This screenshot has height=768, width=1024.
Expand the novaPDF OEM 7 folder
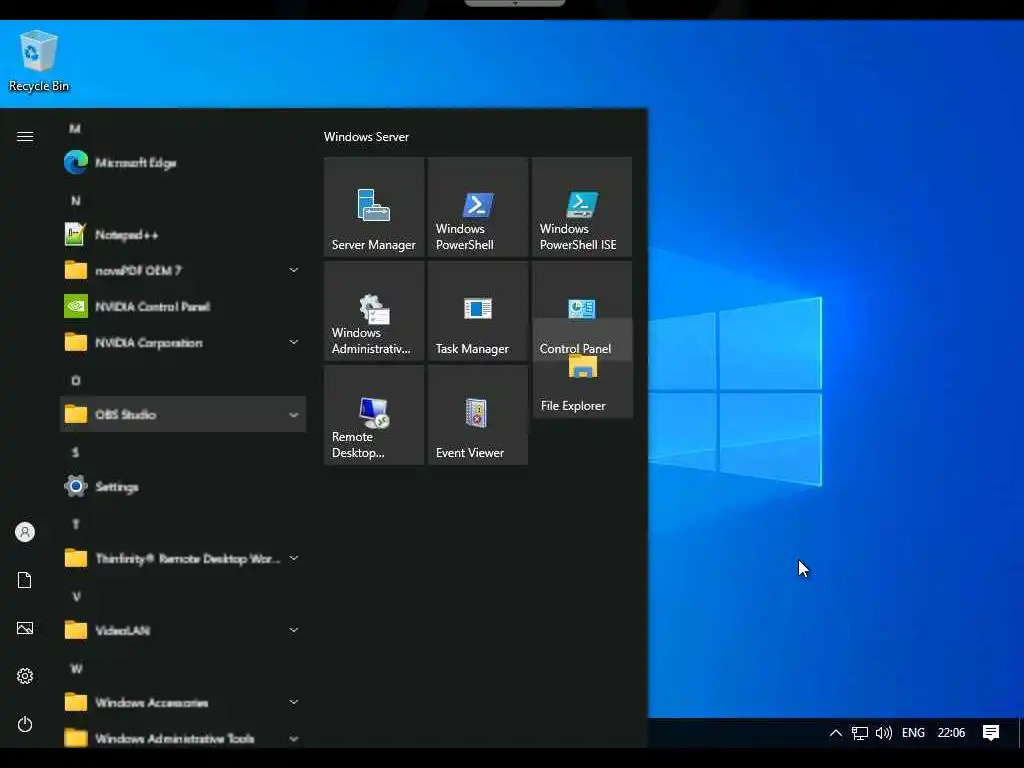click(183, 270)
